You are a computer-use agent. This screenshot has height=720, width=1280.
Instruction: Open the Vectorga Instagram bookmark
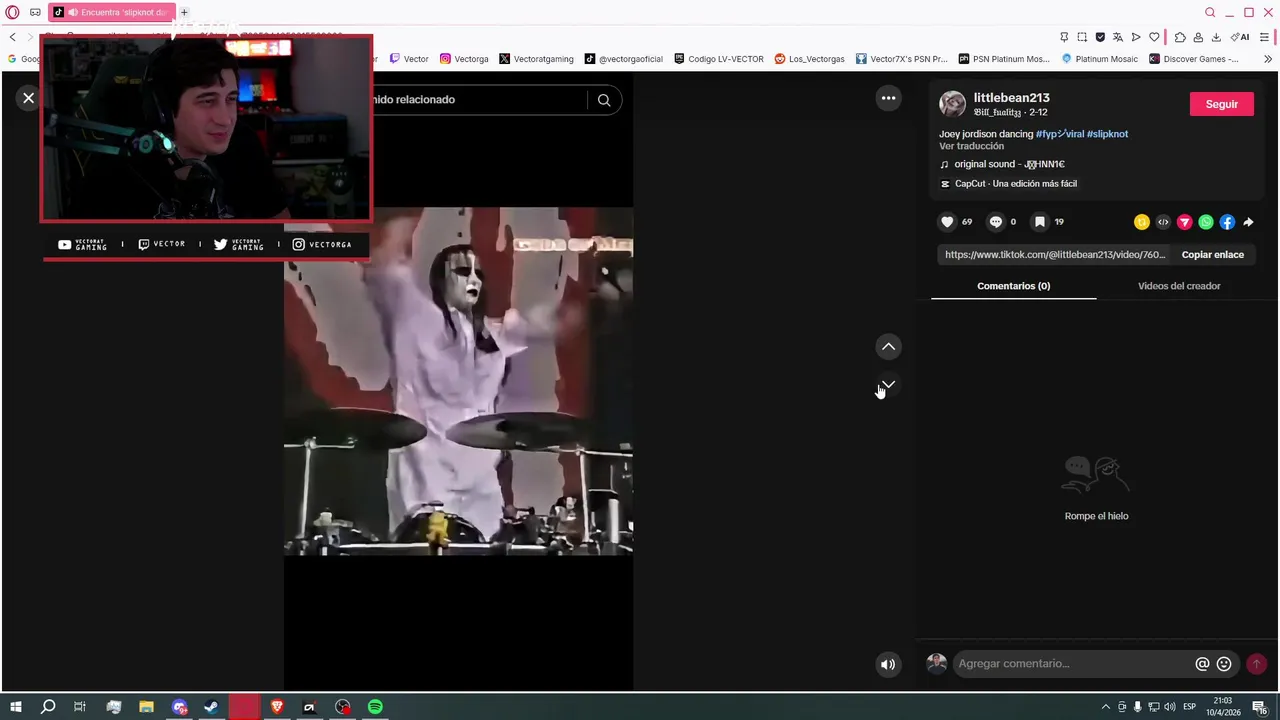464,59
